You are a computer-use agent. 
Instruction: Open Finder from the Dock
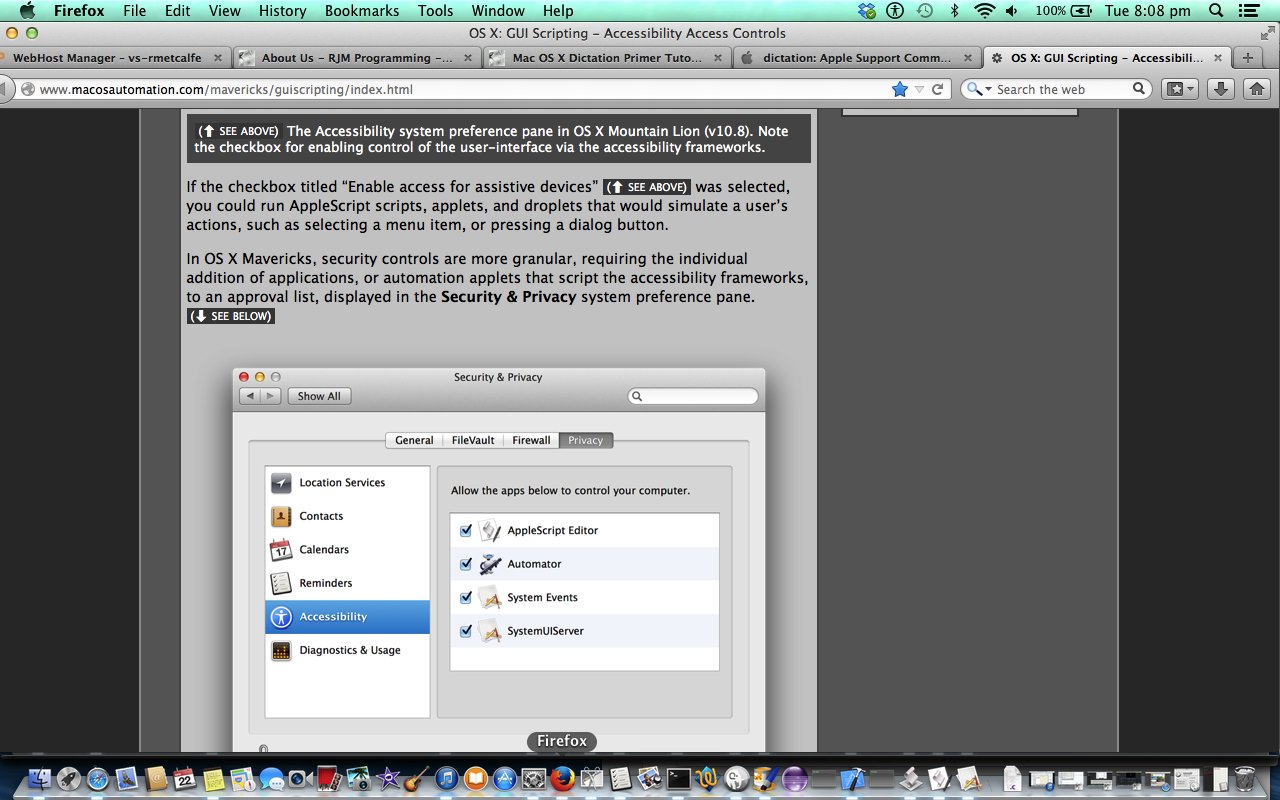point(39,778)
